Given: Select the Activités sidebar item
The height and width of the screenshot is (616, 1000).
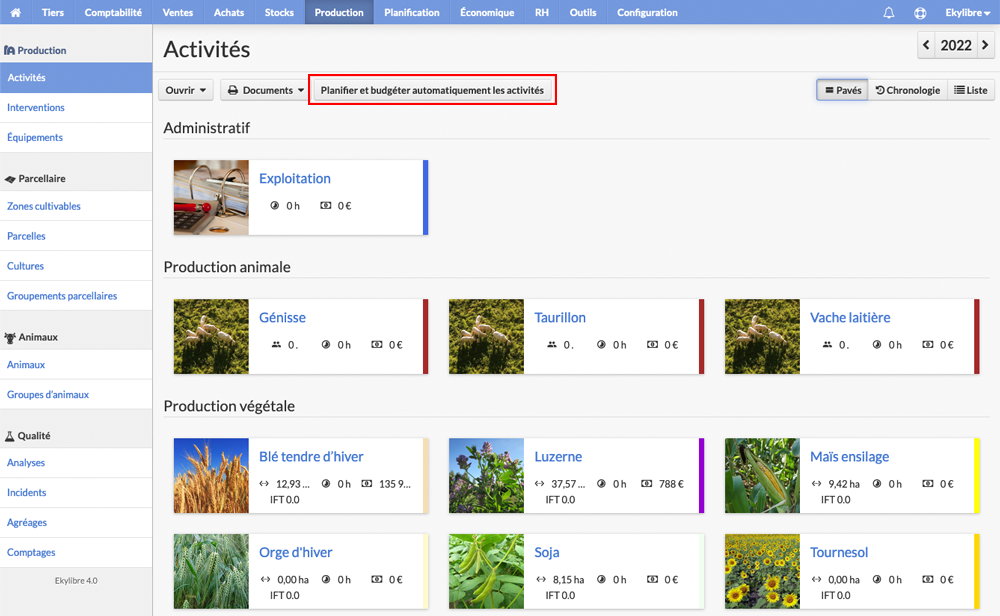Looking at the screenshot, I should click(x=76, y=77).
